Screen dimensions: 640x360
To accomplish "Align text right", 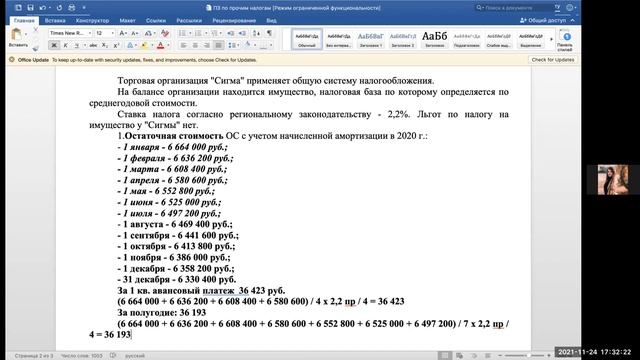I will [207, 45].
